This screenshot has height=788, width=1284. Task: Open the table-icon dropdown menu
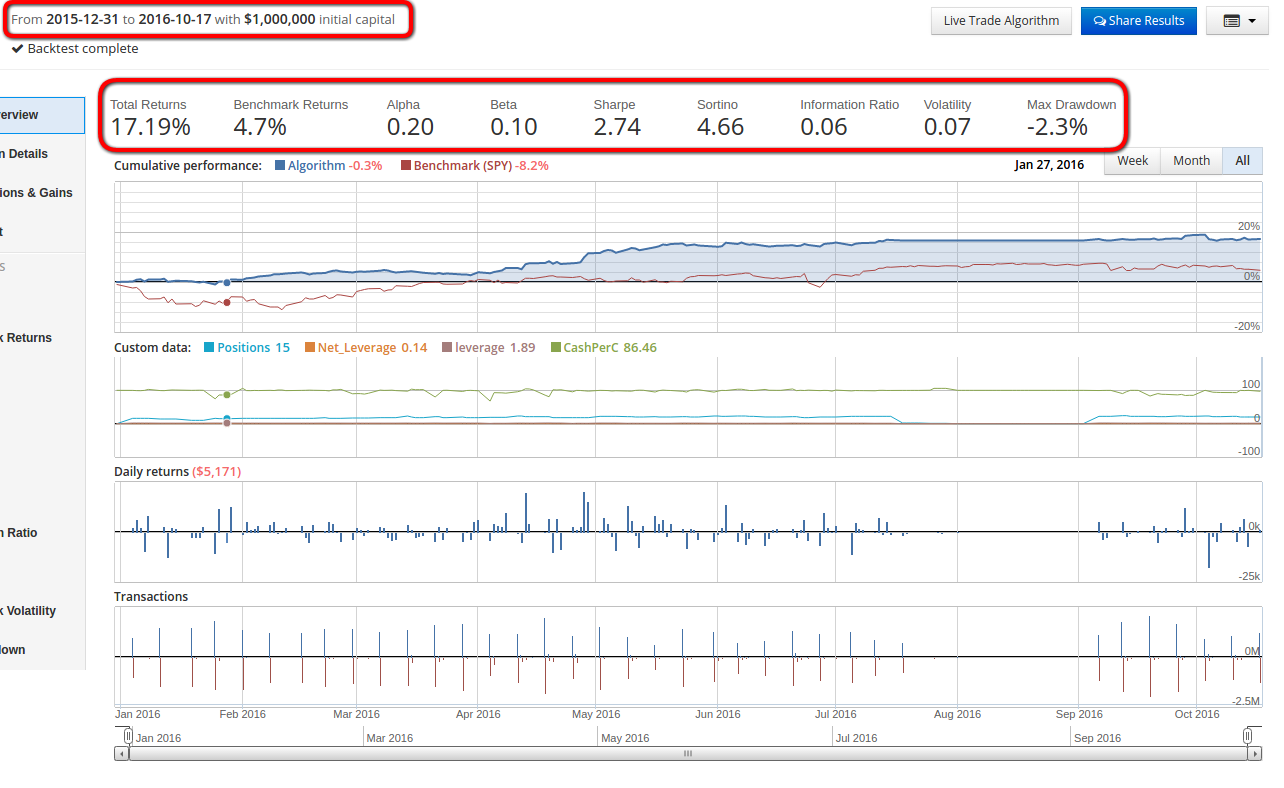pyautogui.click(x=1237, y=21)
